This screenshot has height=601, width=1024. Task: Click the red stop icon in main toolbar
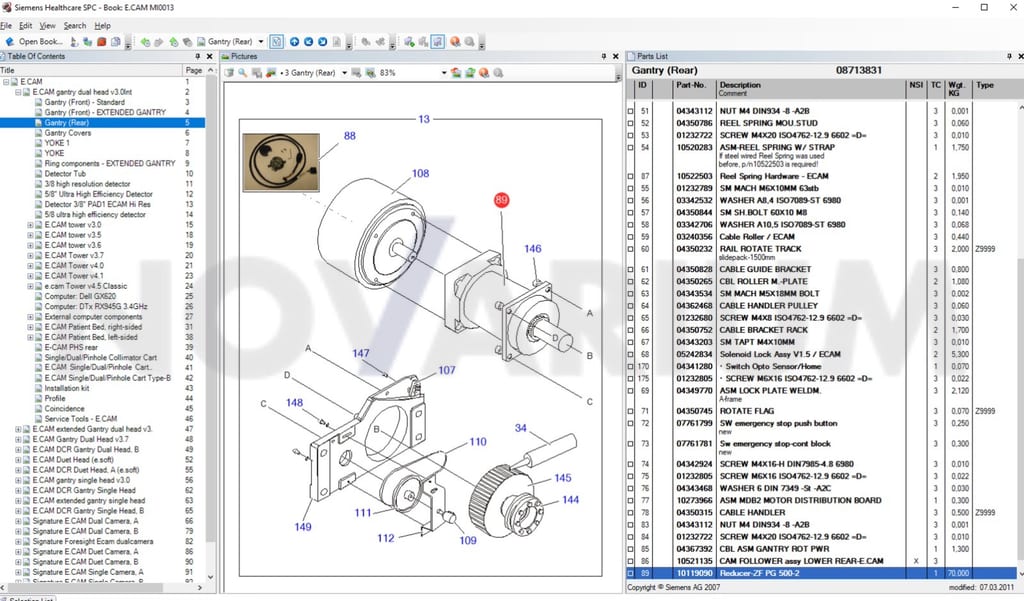point(101,42)
